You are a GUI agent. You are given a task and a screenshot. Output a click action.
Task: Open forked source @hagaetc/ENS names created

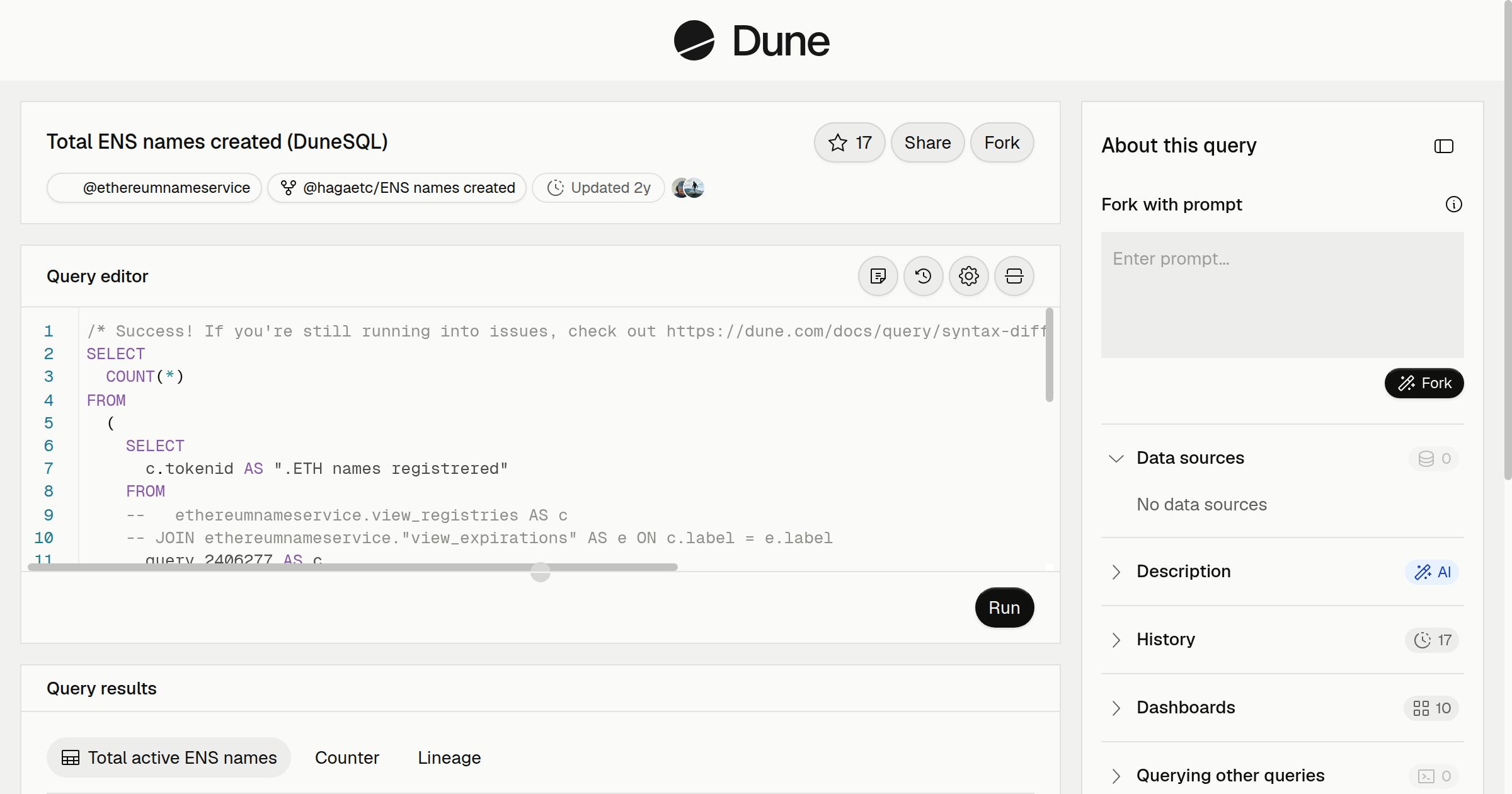pos(397,188)
